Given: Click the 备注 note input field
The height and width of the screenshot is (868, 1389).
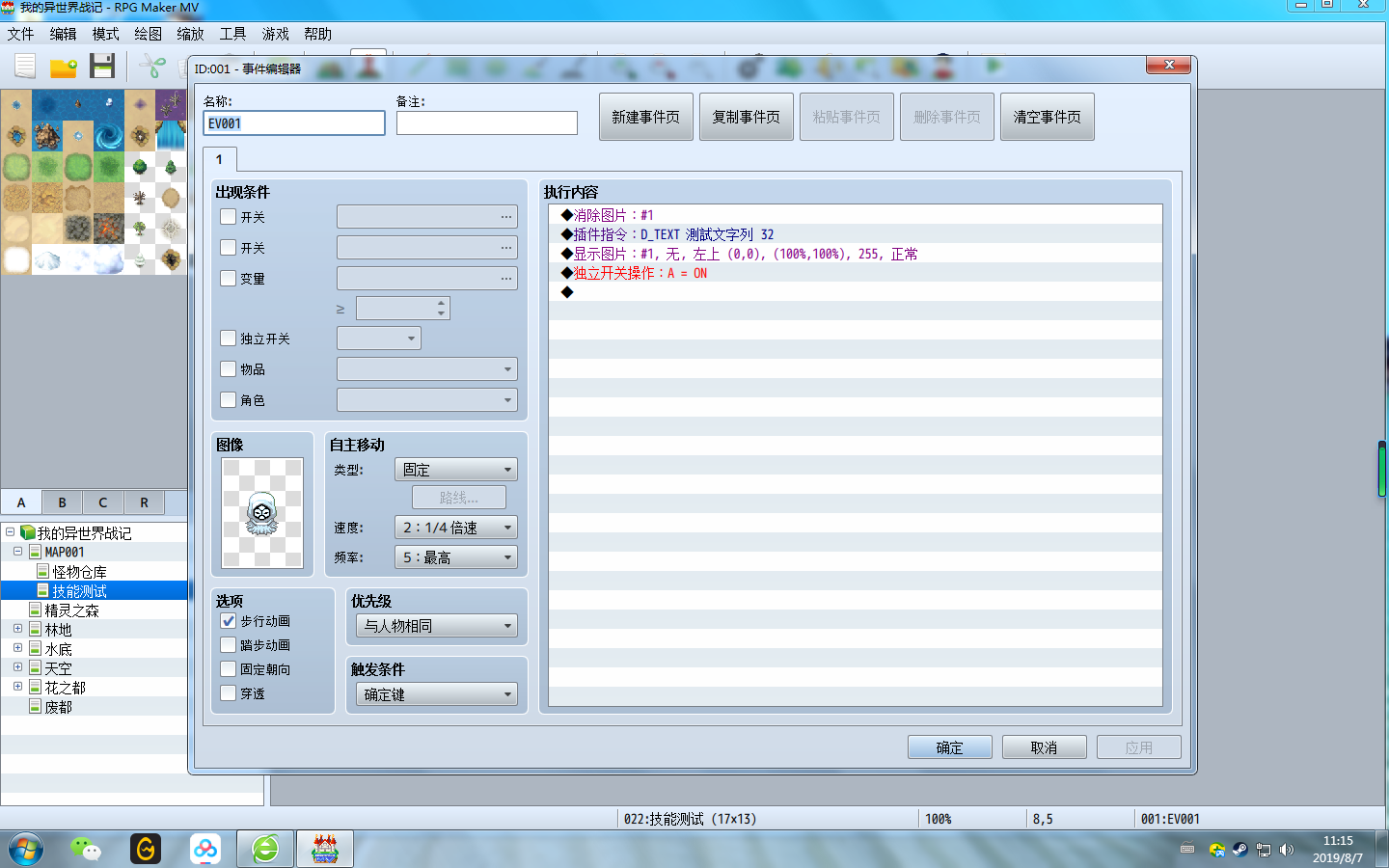Looking at the screenshot, I should tap(487, 123).
